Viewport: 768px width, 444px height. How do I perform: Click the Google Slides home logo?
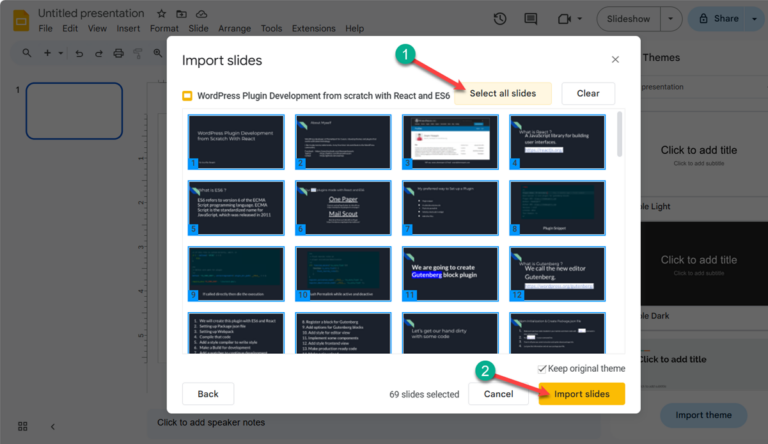[21, 21]
